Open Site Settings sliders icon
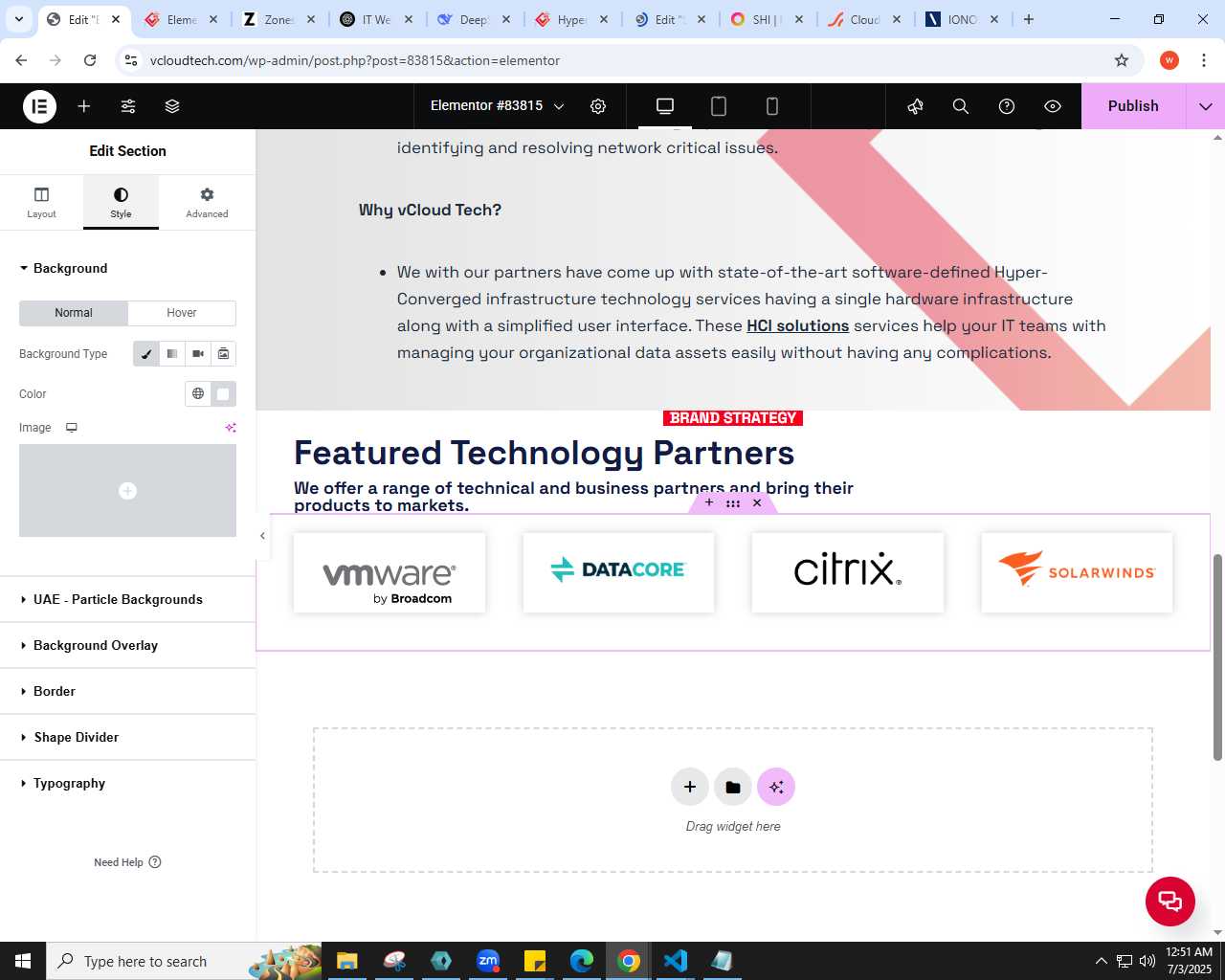 pos(128,106)
